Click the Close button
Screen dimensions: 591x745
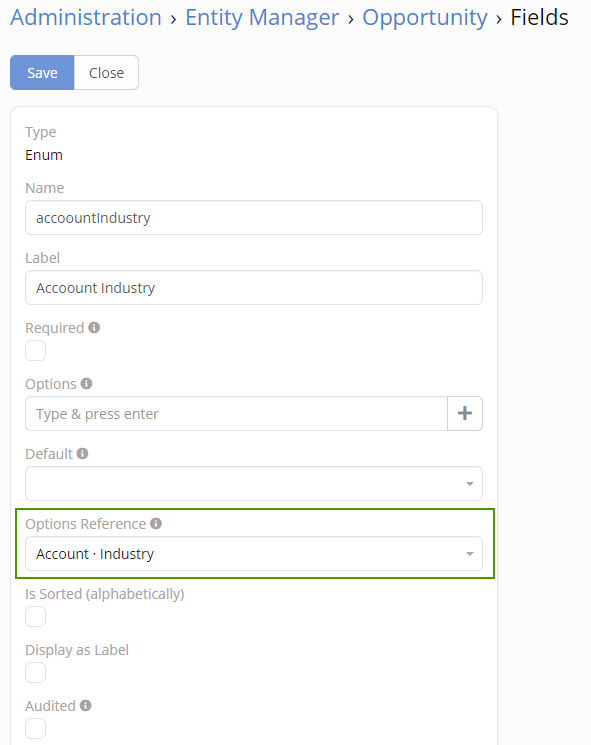(106, 73)
